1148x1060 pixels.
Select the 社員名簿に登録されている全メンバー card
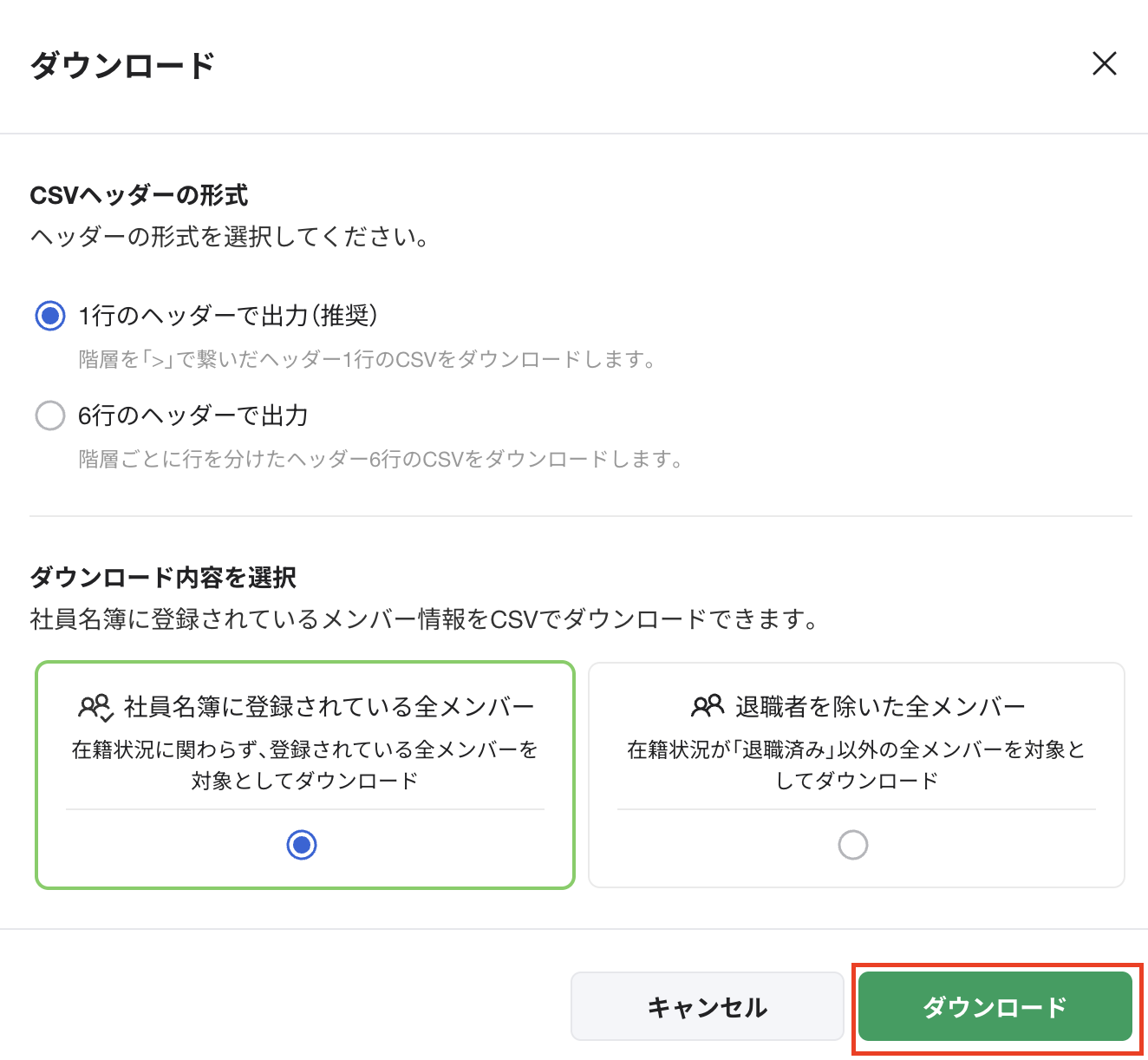304,775
